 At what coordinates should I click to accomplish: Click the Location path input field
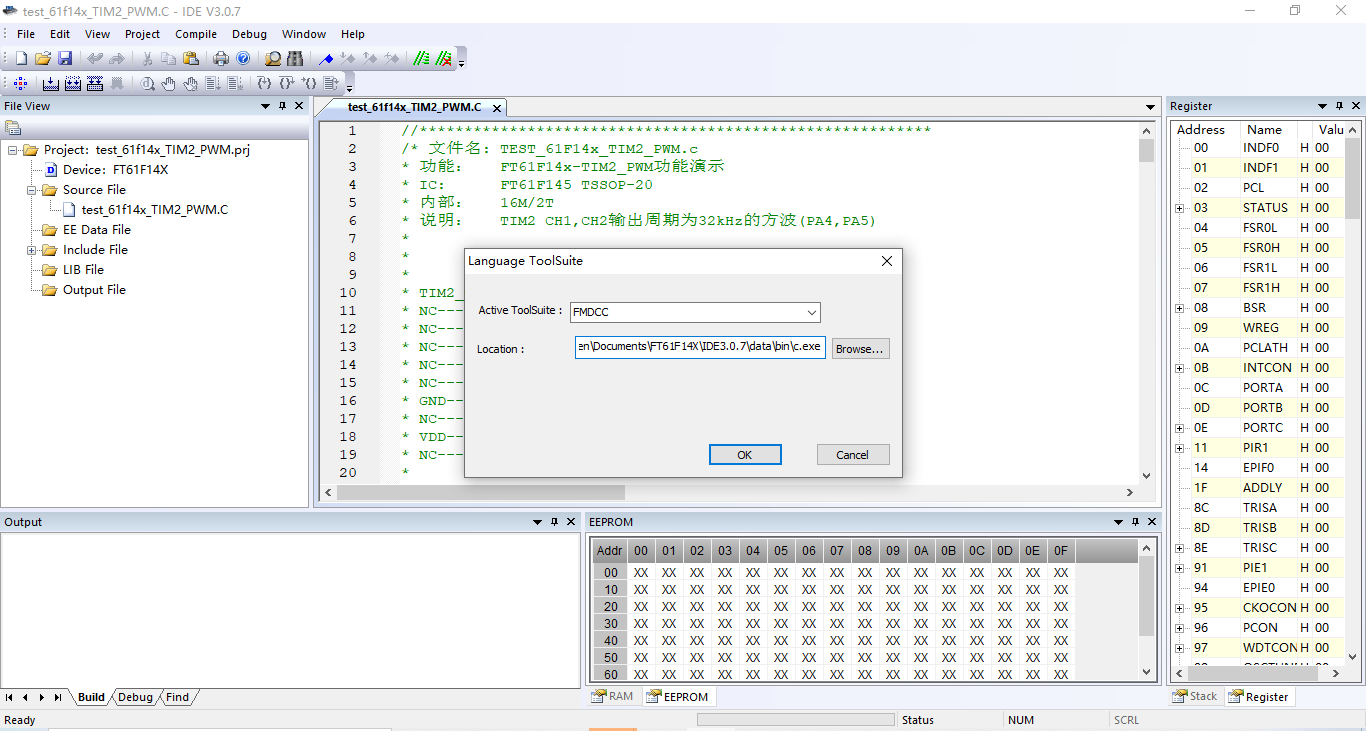point(700,348)
